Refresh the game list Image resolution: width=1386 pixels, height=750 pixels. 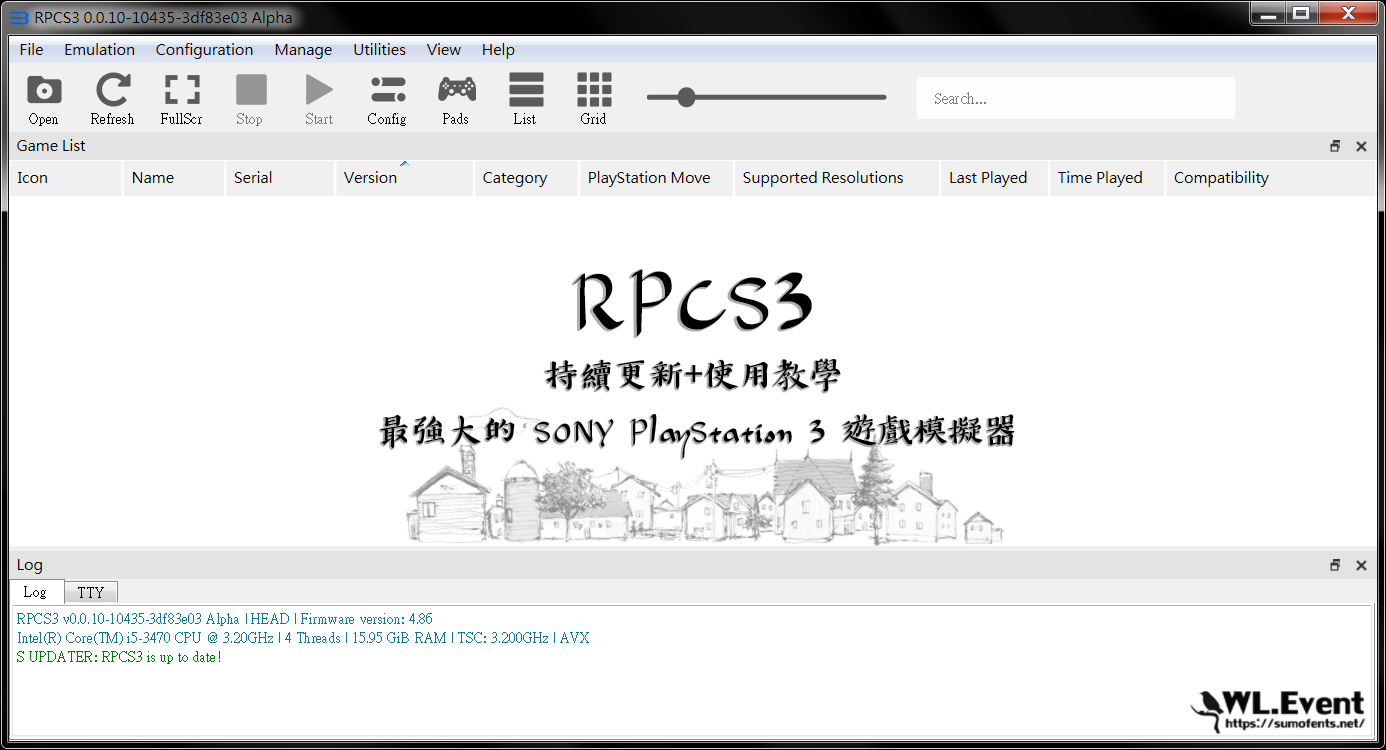[112, 99]
